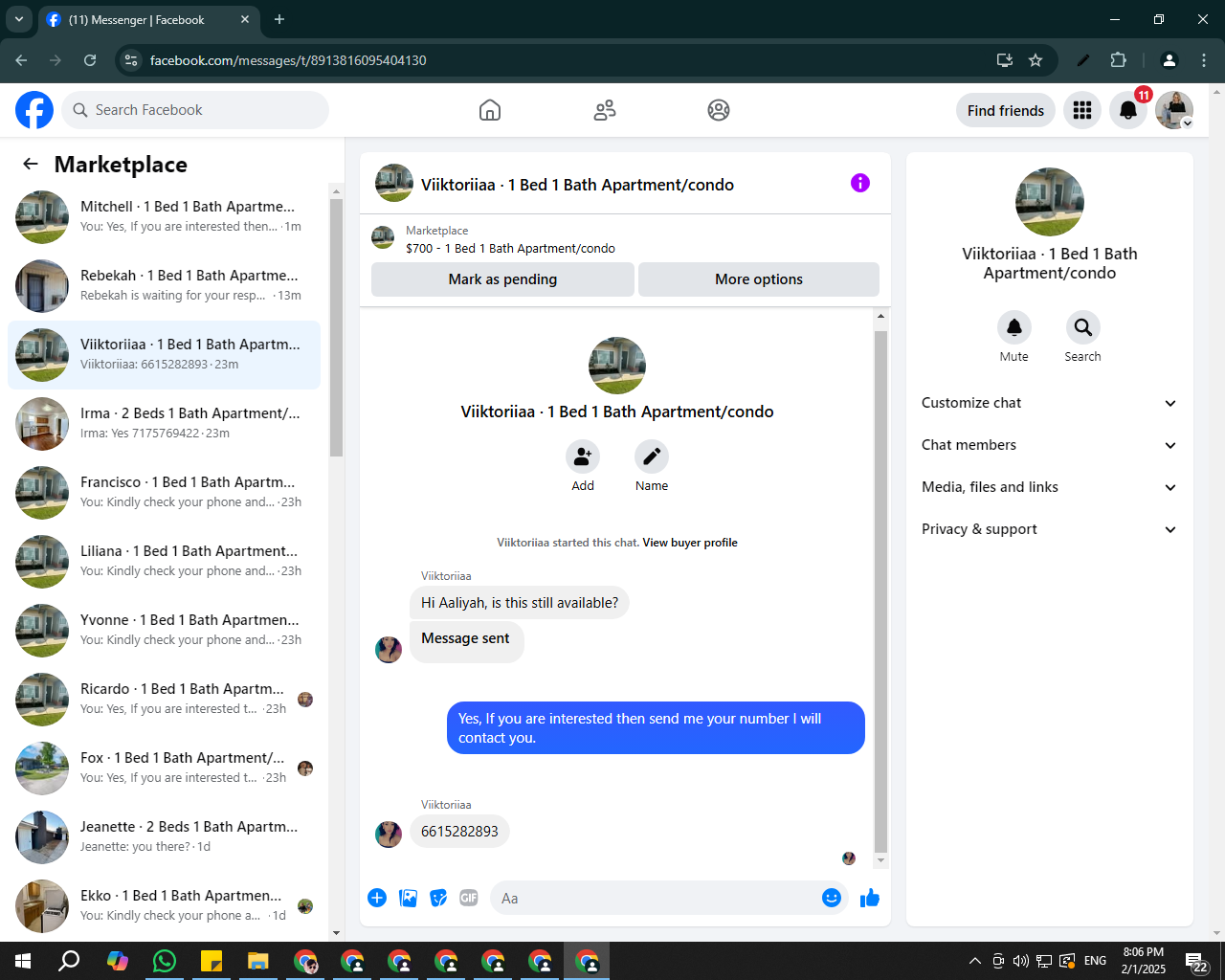
Task: Open Windows notification center with 22 badge
Action: [1197, 962]
